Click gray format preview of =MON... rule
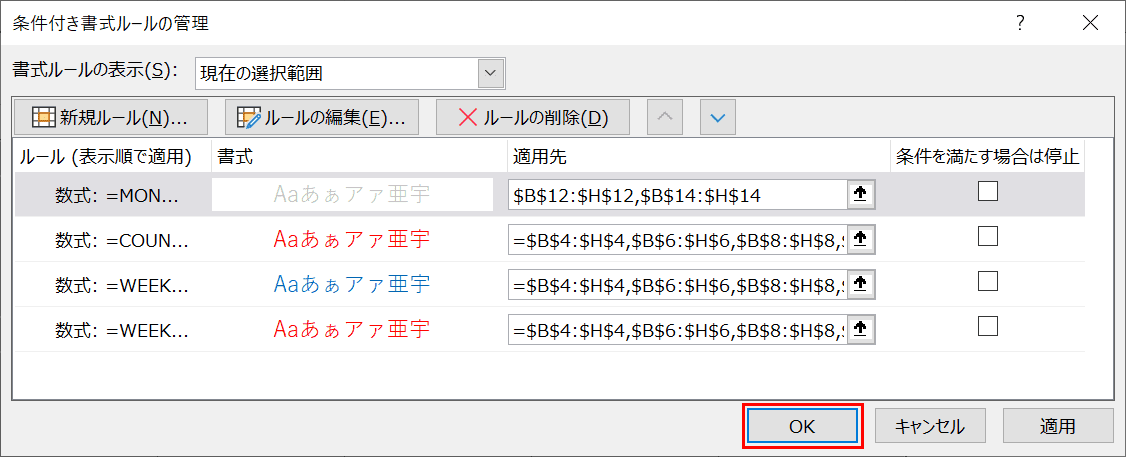Viewport: 1126px width, 457px height. tap(352, 195)
